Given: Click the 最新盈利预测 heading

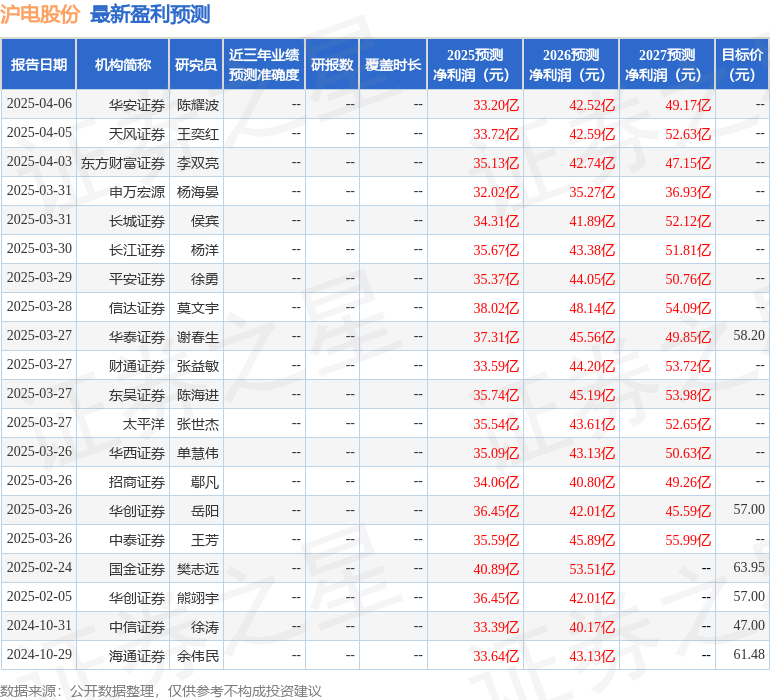Looking at the screenshot, I should click(150, 14).
